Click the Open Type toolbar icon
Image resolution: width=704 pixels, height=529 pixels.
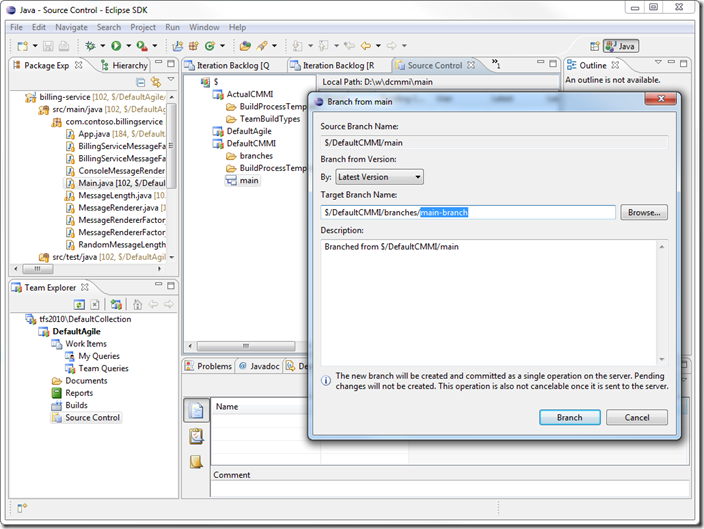click(245, 46)
